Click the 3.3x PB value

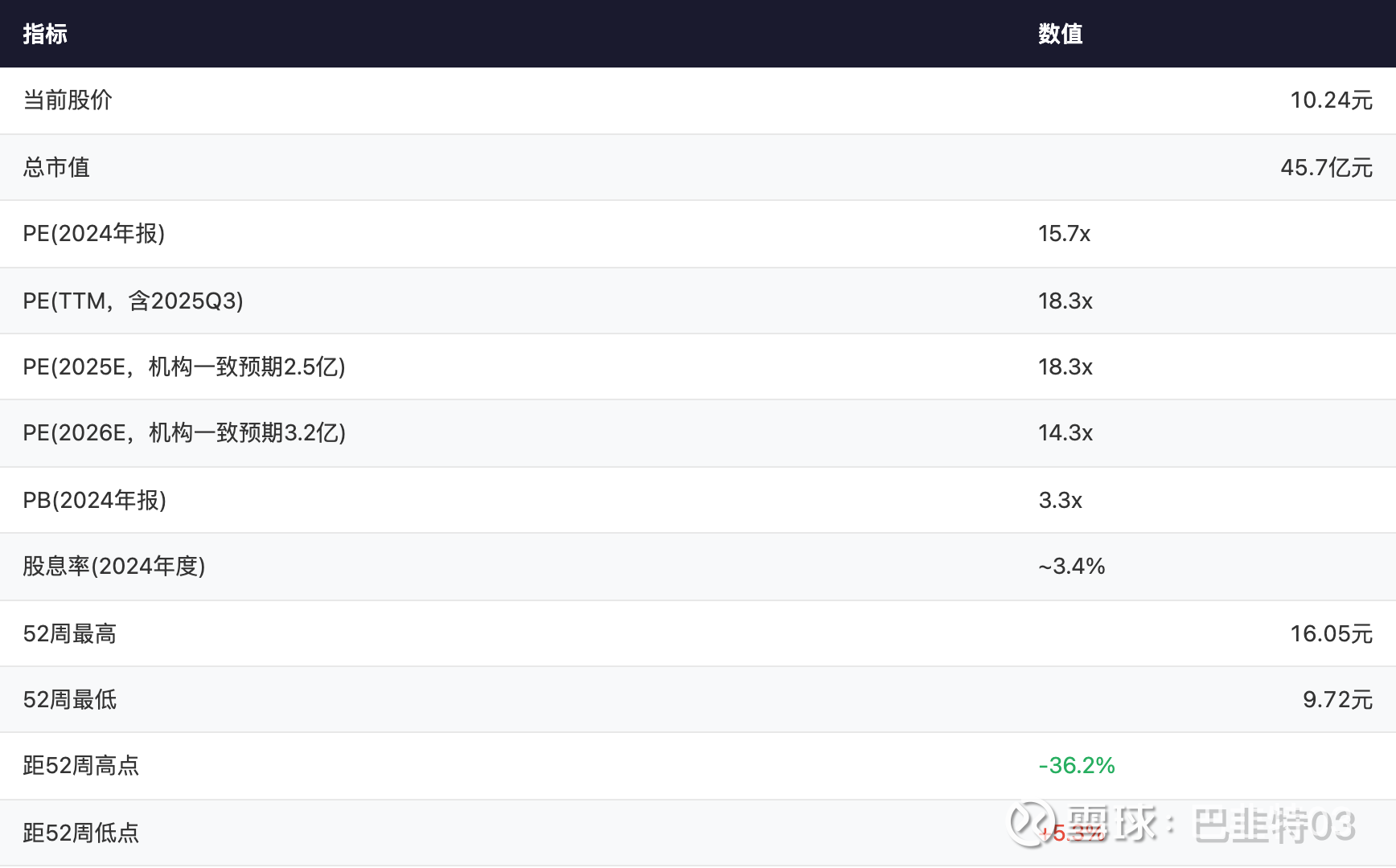click(1060, 500)
